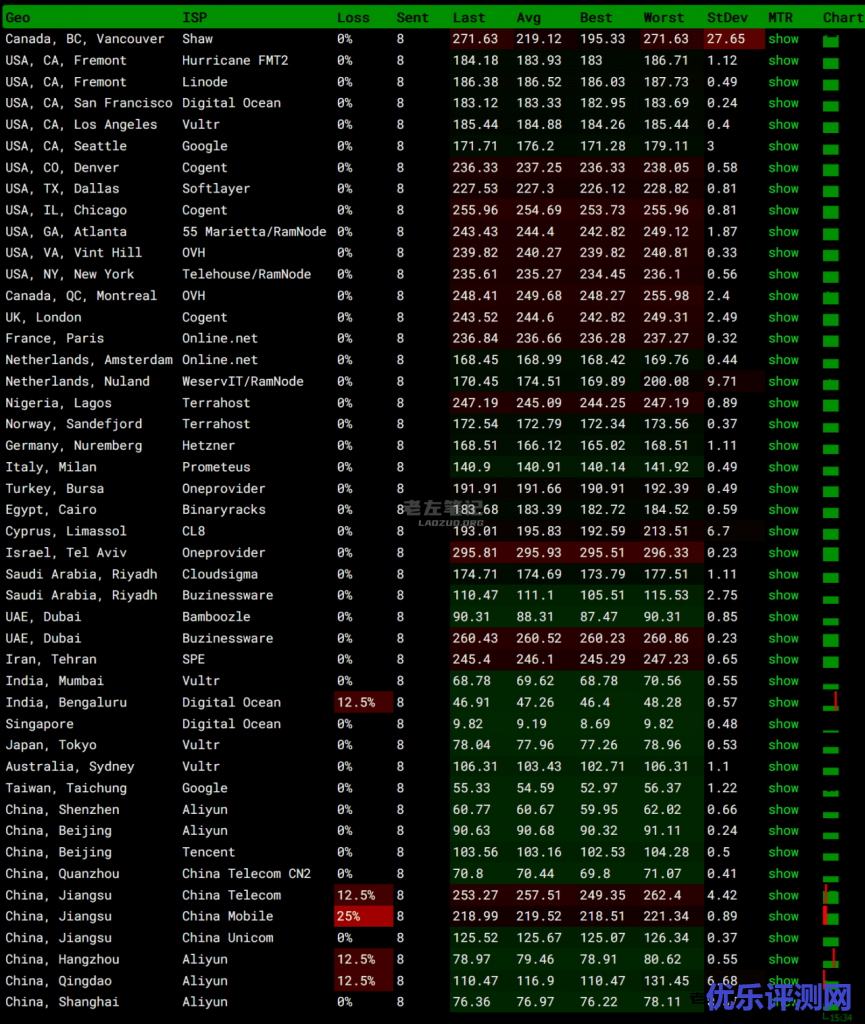
Task: Click show for the Hurricane FMT2 row
Action: 783,61
